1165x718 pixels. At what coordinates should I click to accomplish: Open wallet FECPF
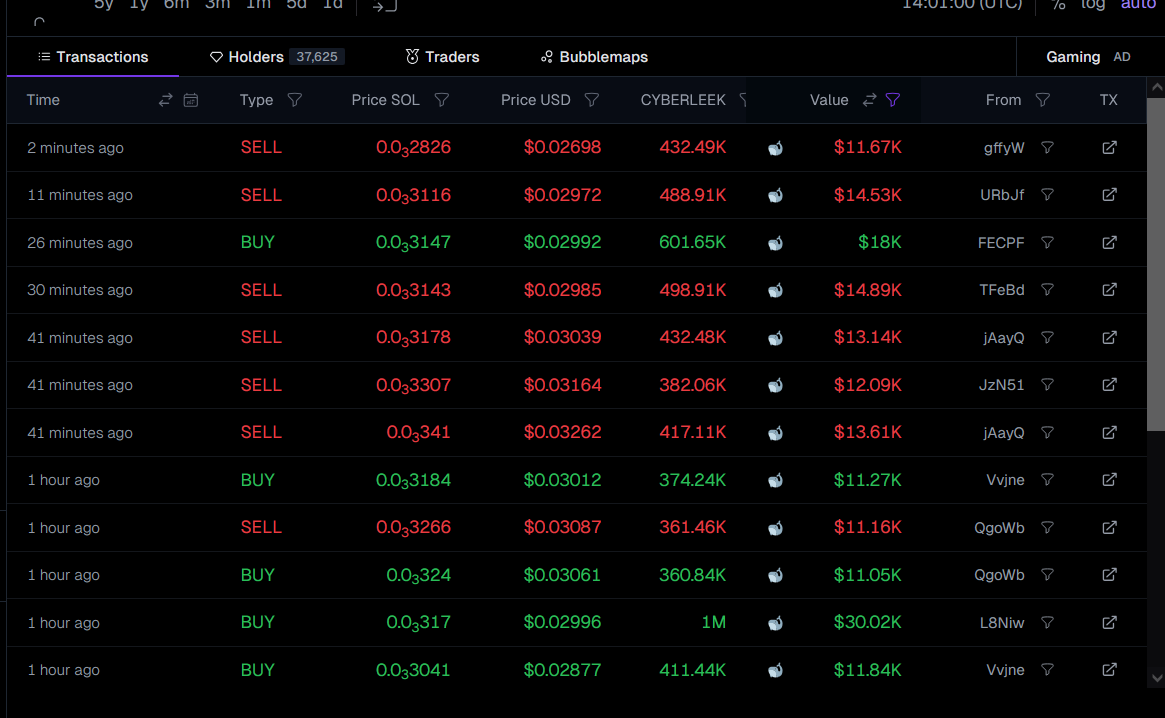1001,242
